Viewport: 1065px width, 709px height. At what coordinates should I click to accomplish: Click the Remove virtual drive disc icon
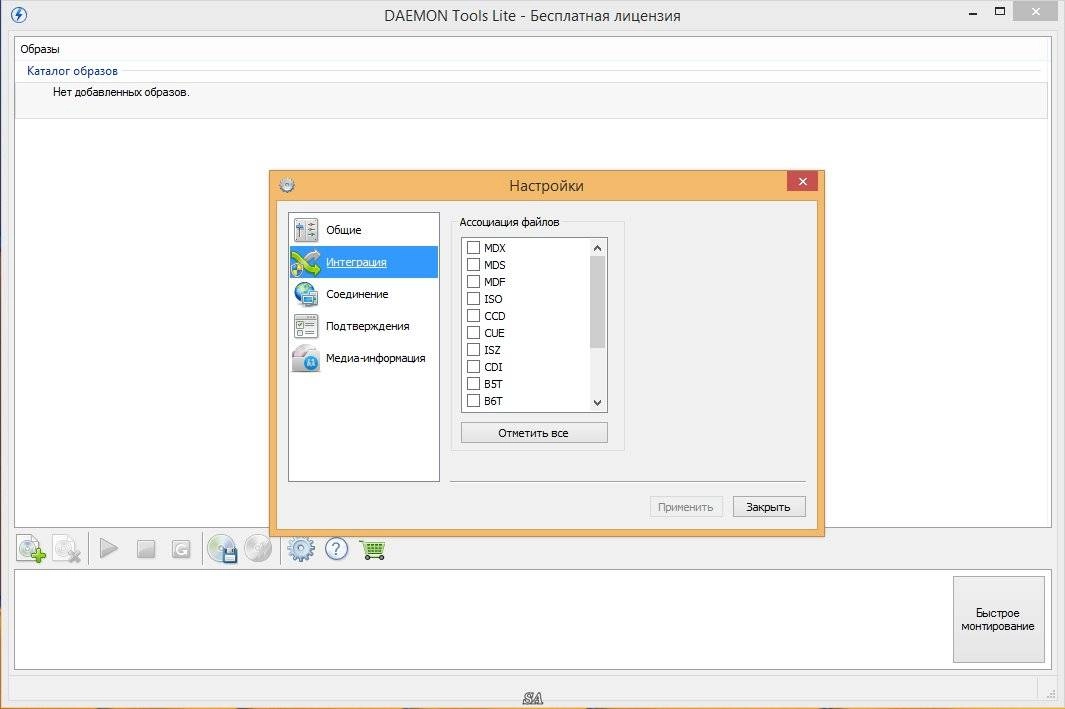(257, 549)
